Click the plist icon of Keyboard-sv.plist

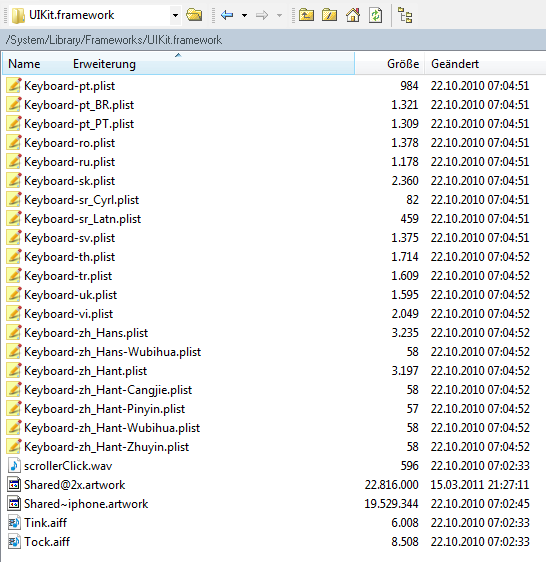pyautogui.click(x=14, y=238)
